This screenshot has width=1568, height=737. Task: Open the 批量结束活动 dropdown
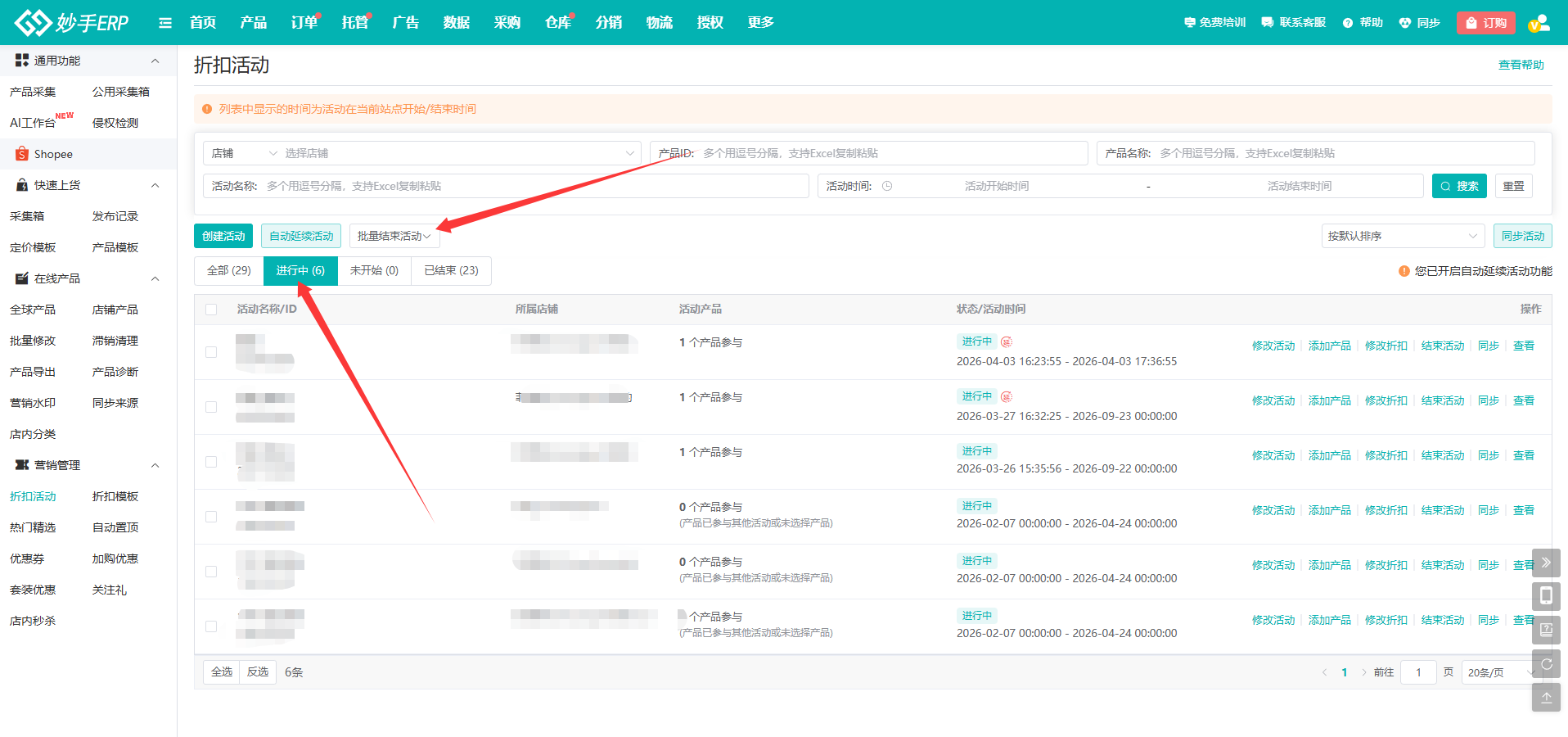click(x=394, y=236)
